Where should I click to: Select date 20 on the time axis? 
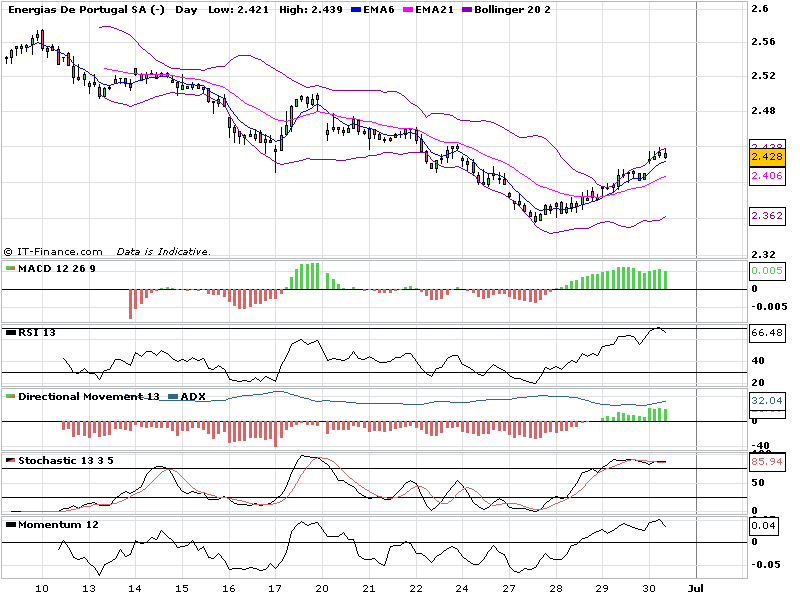pos(322,589)
